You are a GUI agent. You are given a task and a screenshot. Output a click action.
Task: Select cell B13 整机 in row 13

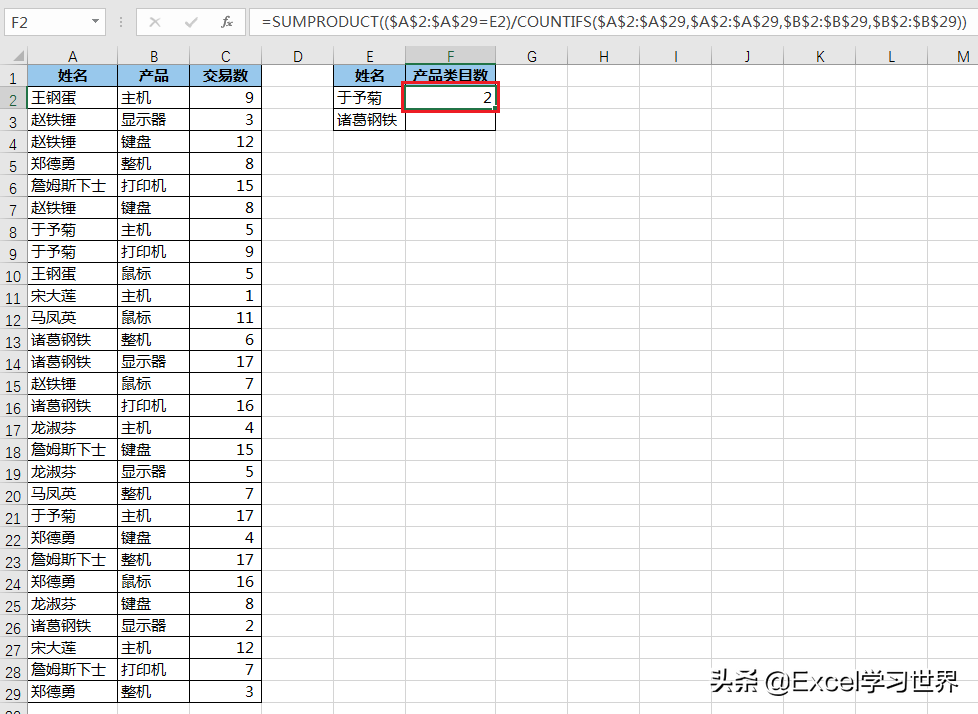pos(153,339)
